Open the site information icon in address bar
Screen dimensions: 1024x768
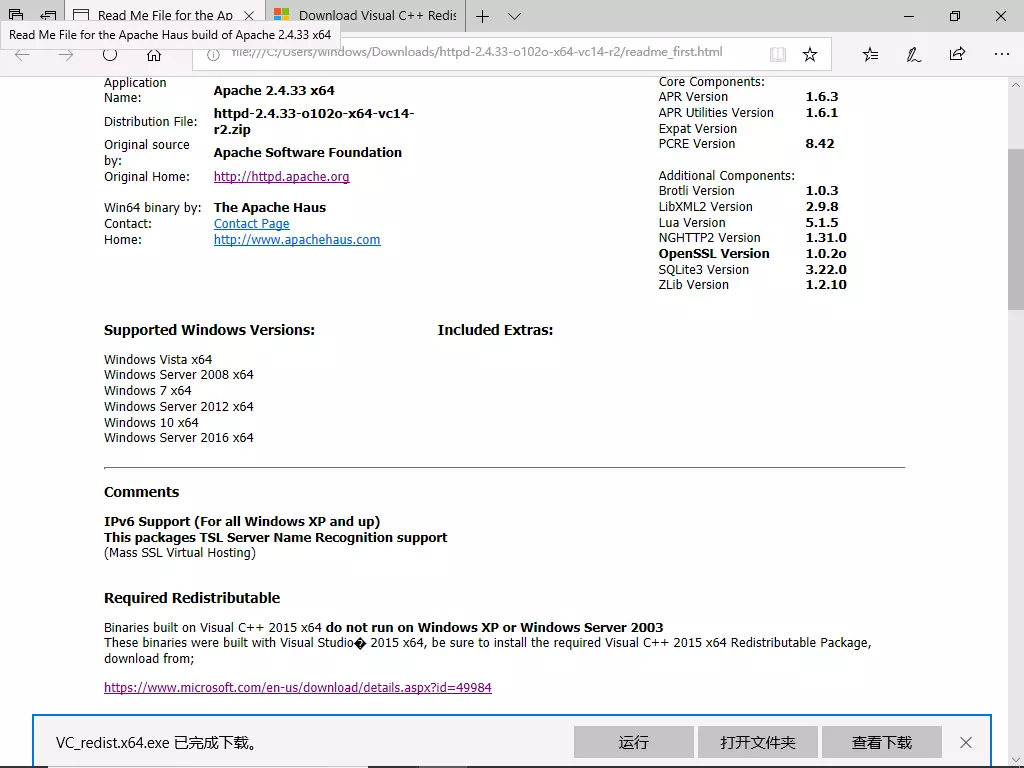point(213,55)
